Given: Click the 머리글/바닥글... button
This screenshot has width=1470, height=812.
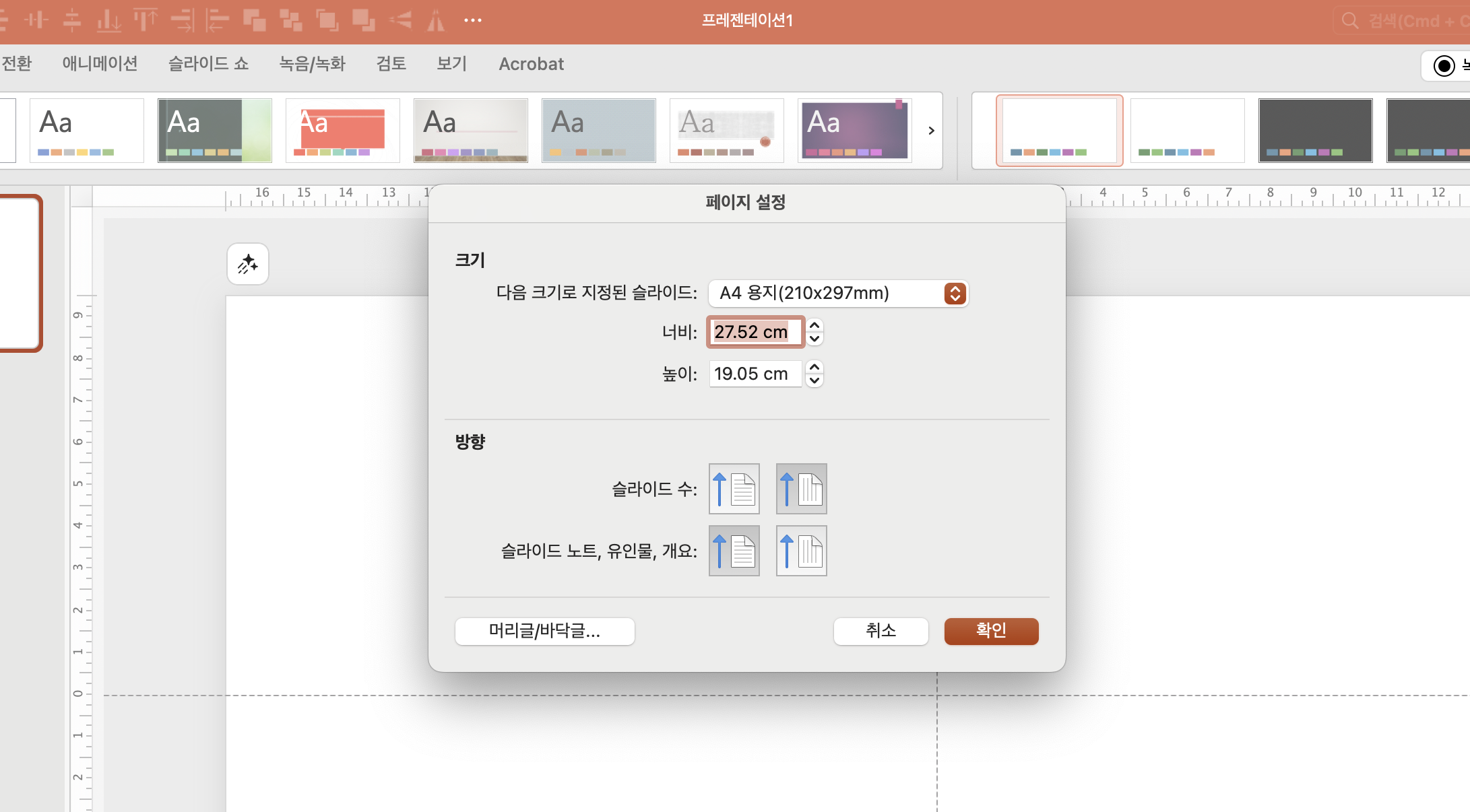Looking at the screenshot, I should point(544,631).
